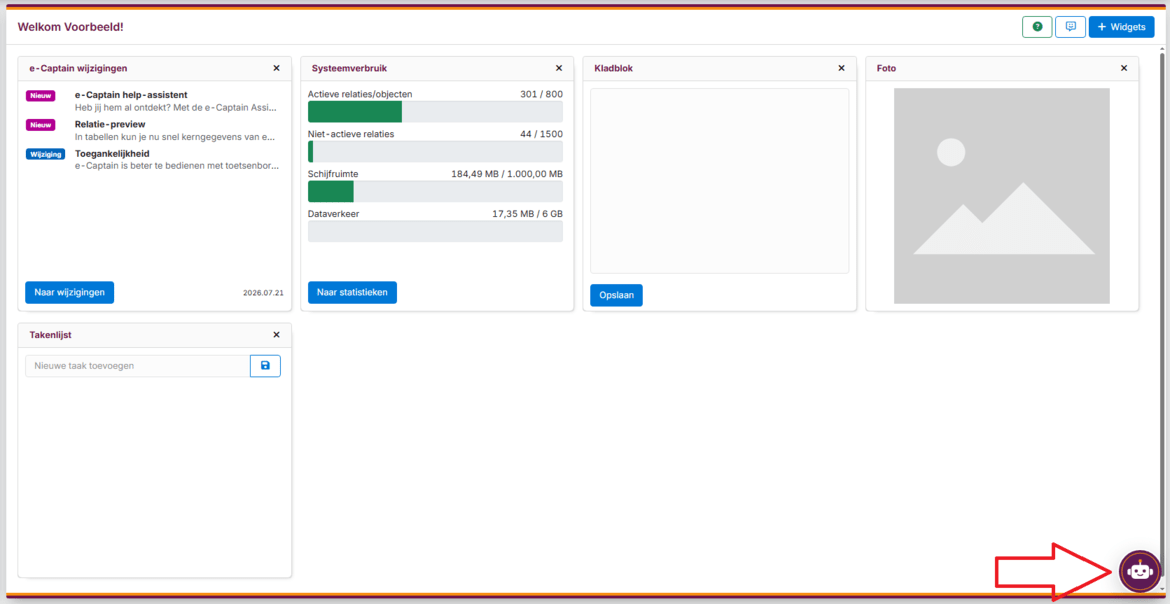The image size is (1170, 604).
Task: Click the Actieve relaties/objecten label
Action: click(x=360, y=94)
